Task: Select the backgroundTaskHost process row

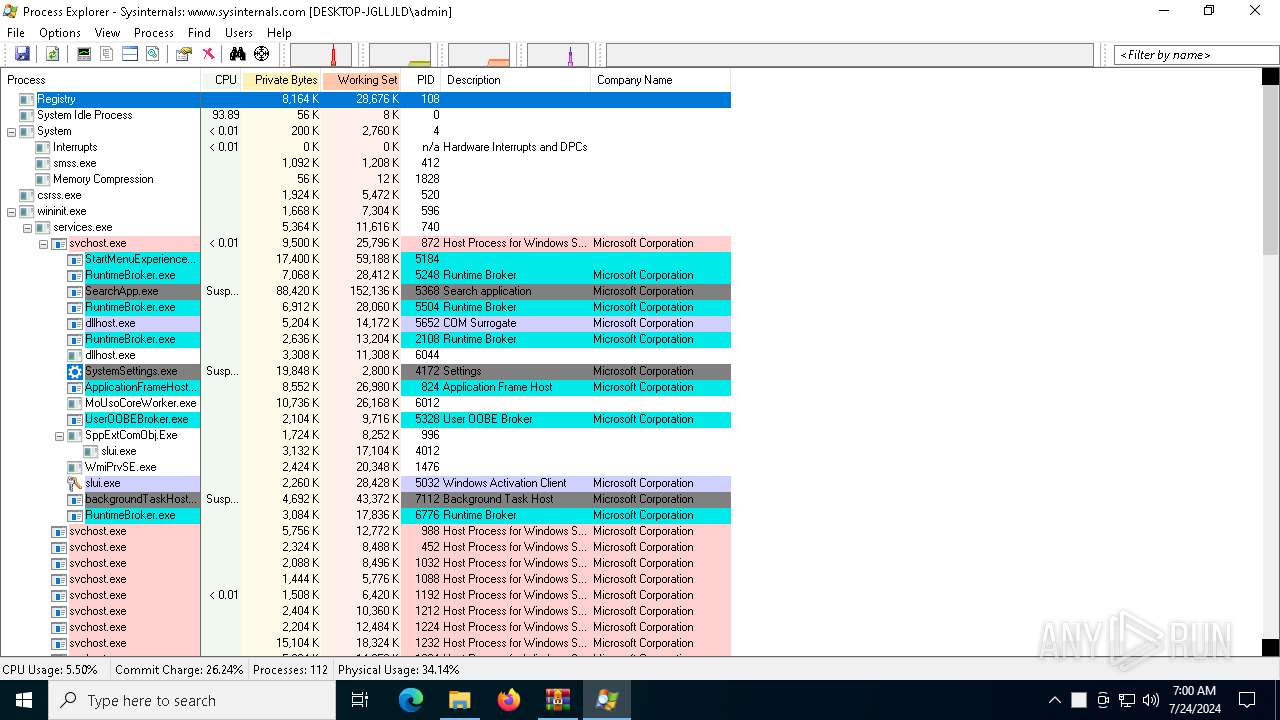Action: pyautogui.click(x=366, y=499)
